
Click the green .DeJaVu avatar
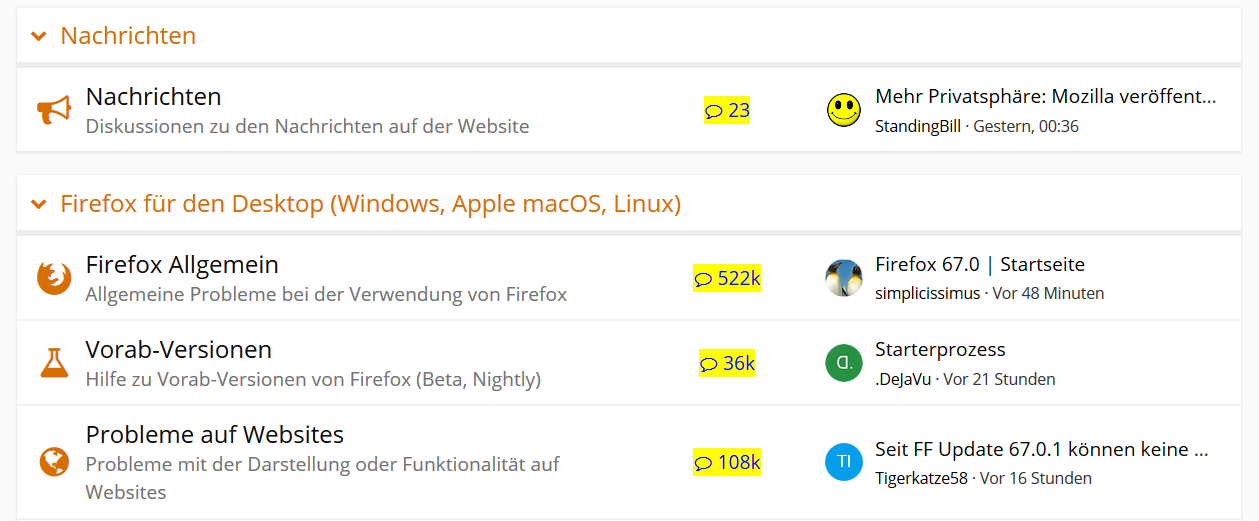tap(844, 363)
